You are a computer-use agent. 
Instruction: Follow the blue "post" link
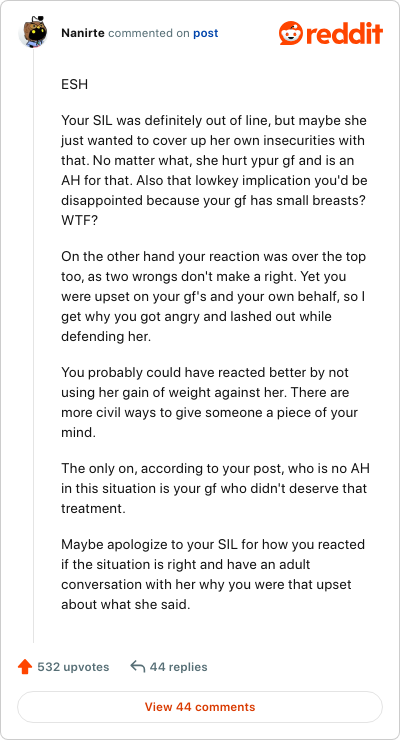(206, 34)
